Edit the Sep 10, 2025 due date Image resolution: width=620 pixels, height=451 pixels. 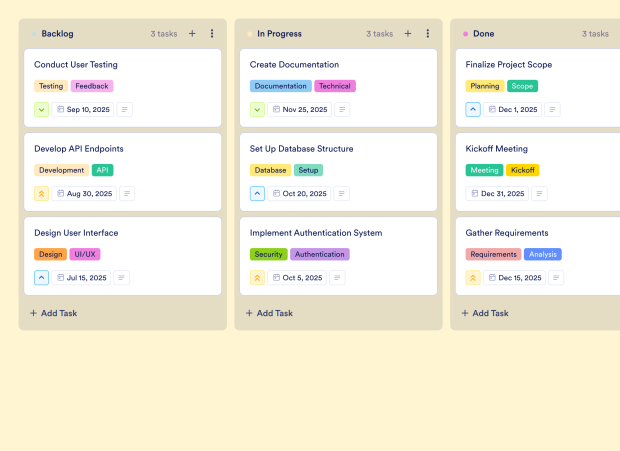coord(83,109)
